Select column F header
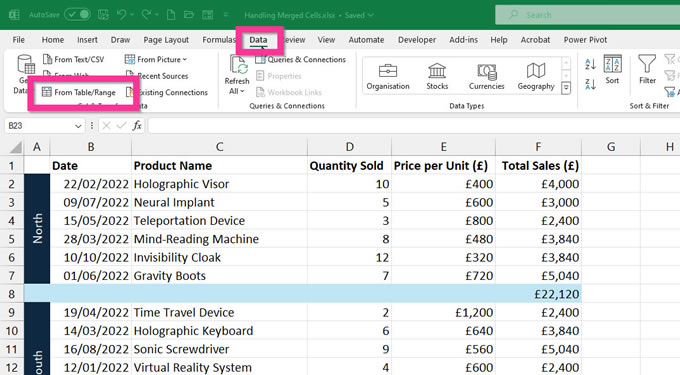 point(538,147)
